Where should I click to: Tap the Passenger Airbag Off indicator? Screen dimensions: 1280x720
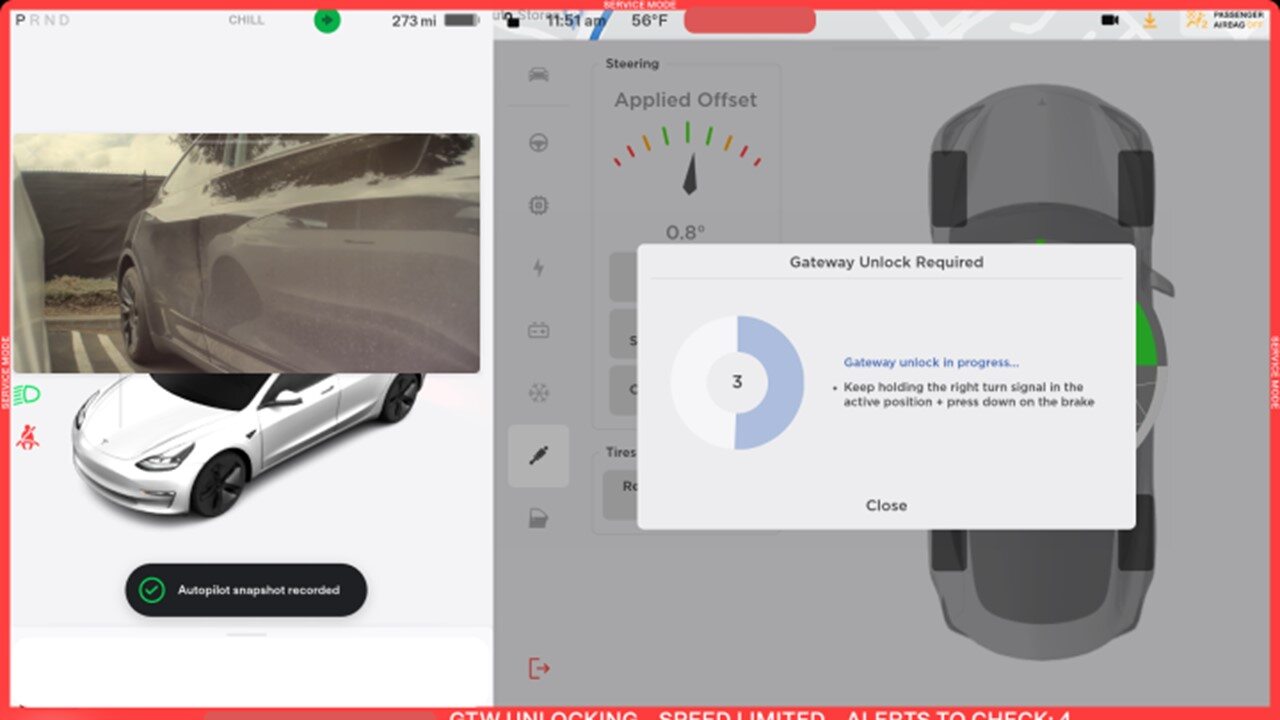(1224, 20)
